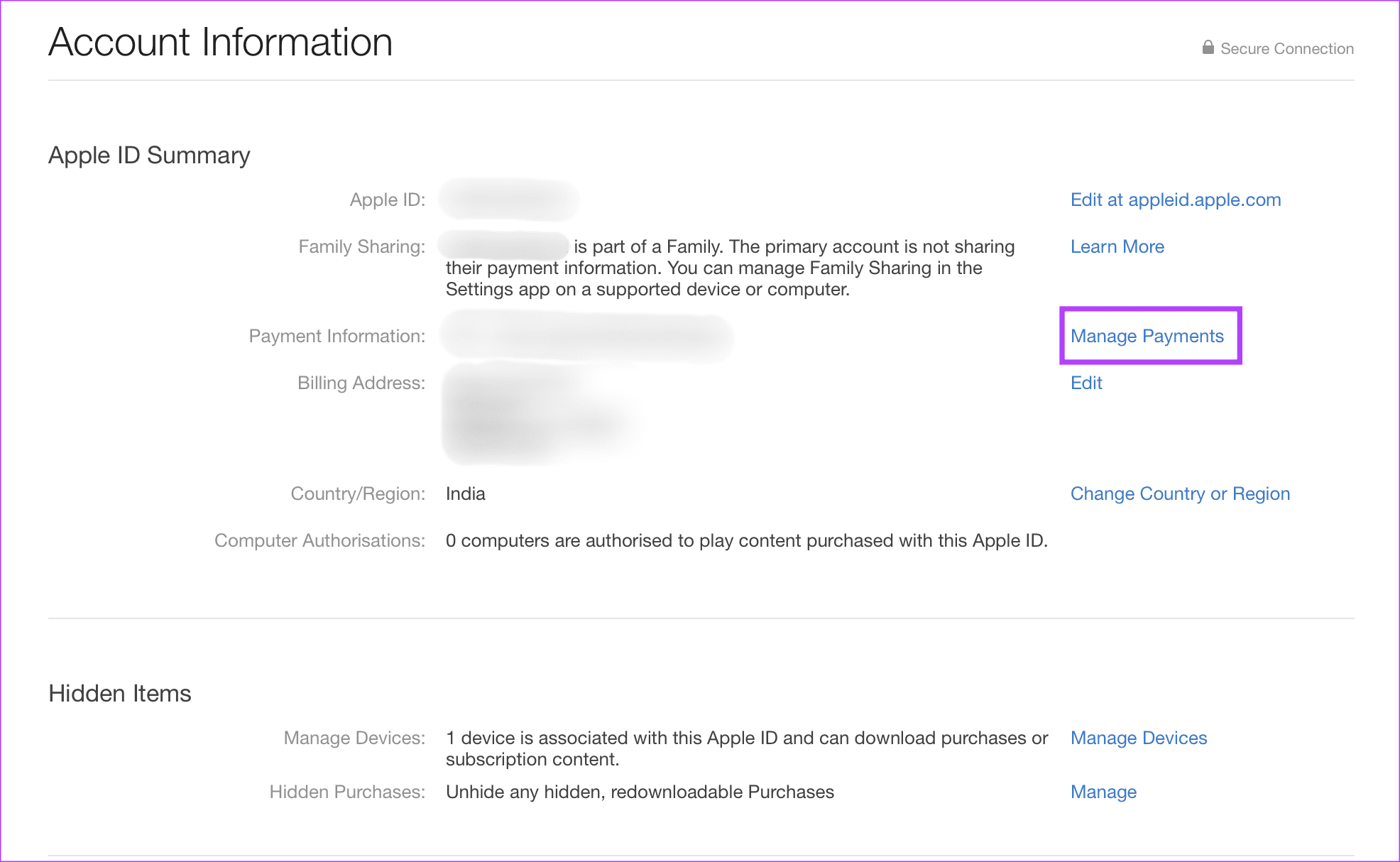This screenshot has width=1400, height=862.
Task: Click the Secure Connection text
Action: click(x=1287, y=48)
